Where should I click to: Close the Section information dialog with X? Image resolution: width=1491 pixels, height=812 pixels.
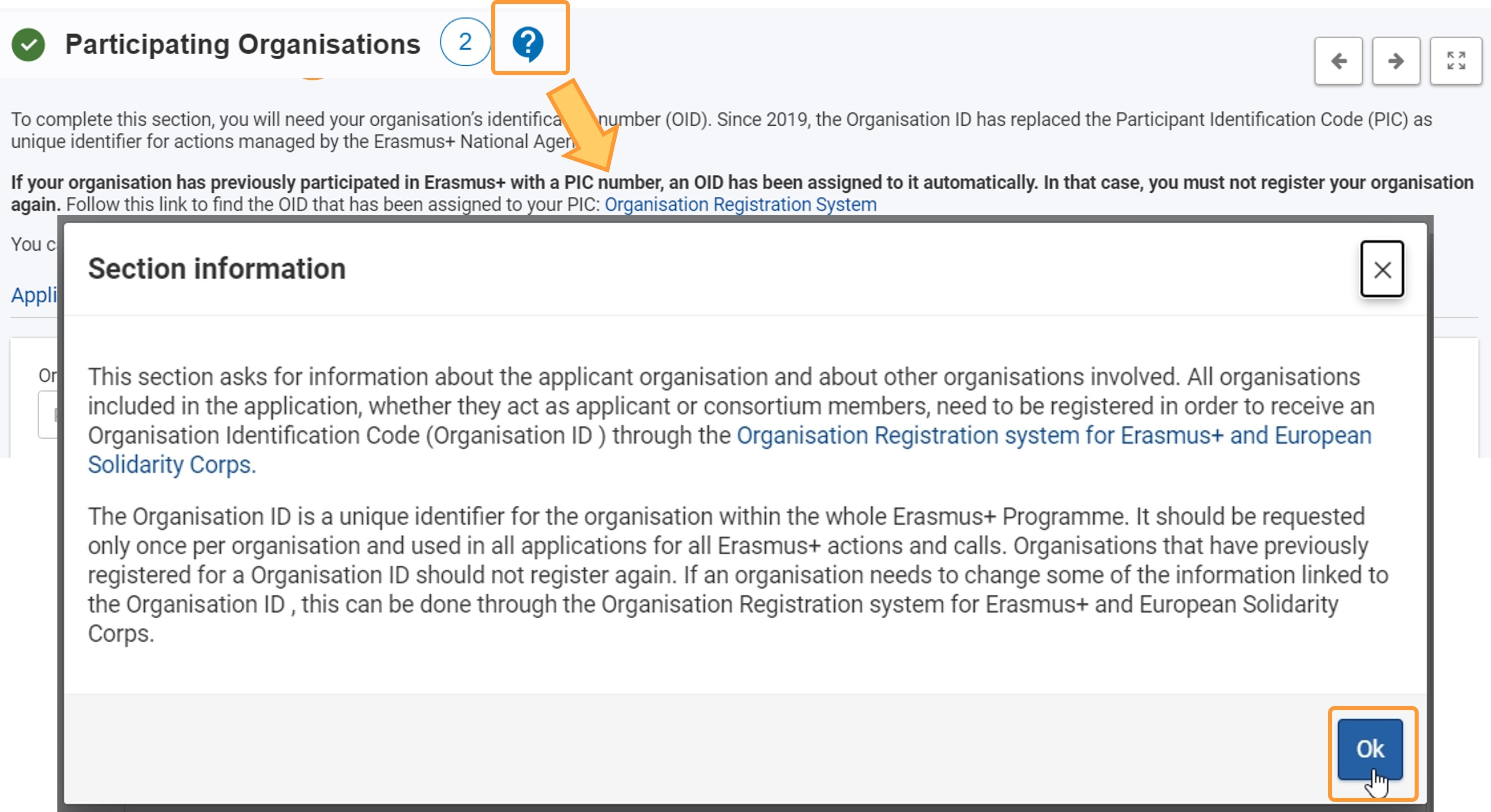tap(1382, 269)
